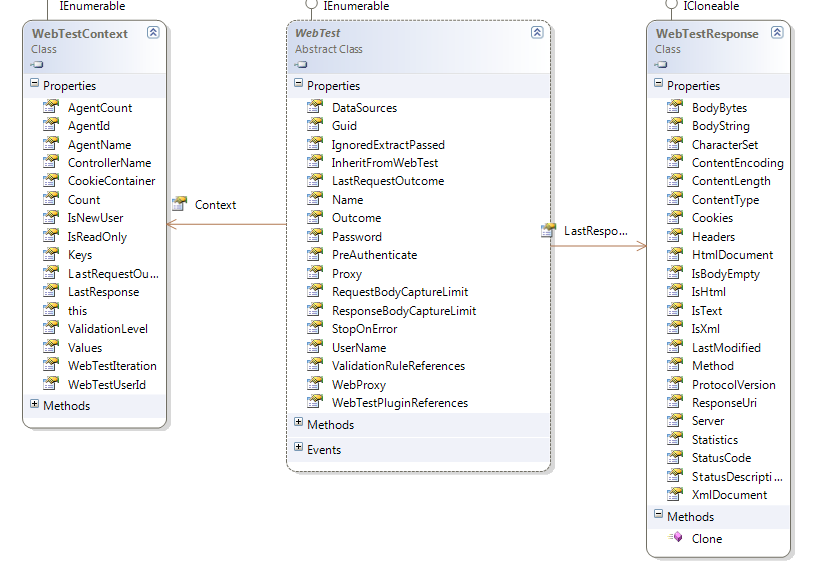Collapse Properties section in WebTestContext
This screenshot has height=564, width=830.
pos(35,83)
